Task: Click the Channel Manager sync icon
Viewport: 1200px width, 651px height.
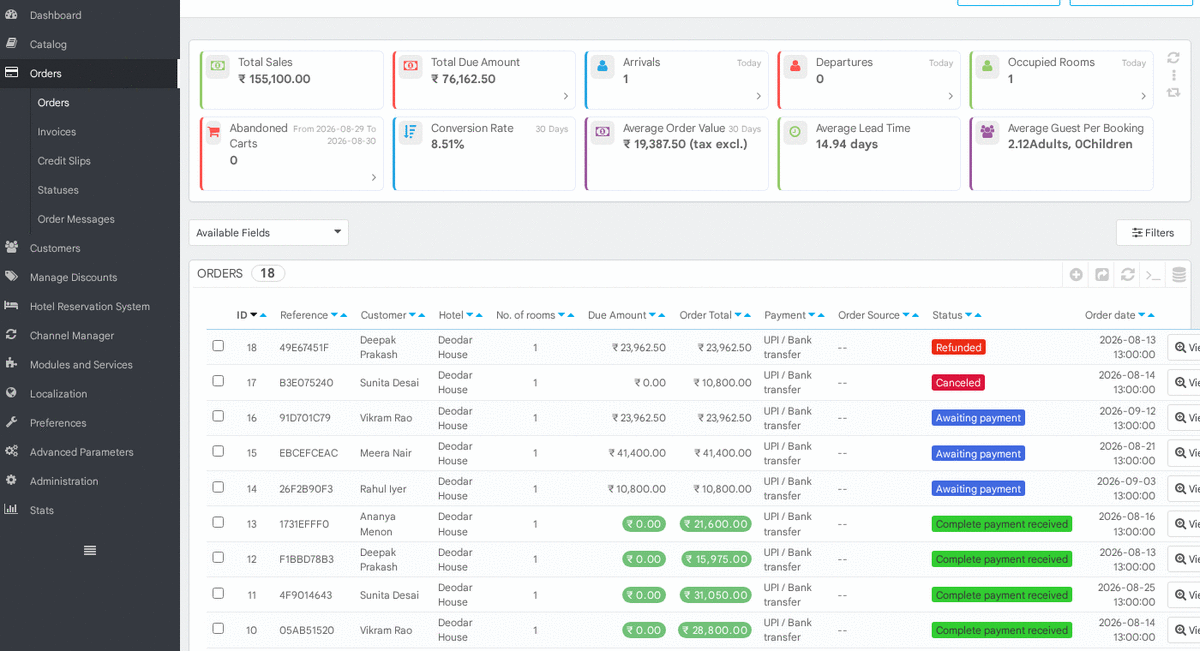Action: click(11, 334)
